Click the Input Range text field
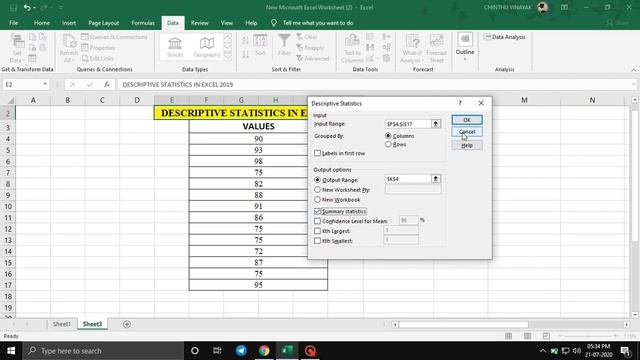Image resolution: width=640 pixels, height=360 pixels. tap(408, 124)
